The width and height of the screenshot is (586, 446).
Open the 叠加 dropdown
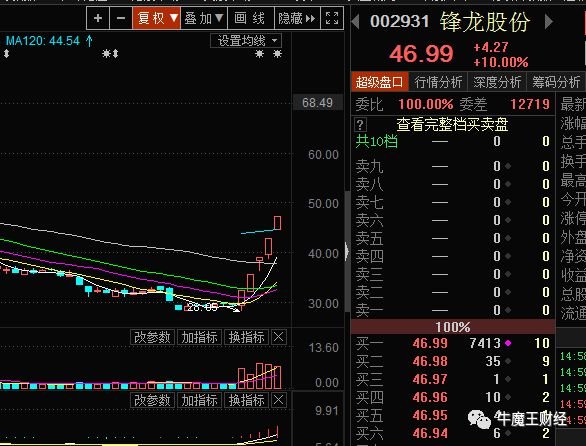point(204,18)
